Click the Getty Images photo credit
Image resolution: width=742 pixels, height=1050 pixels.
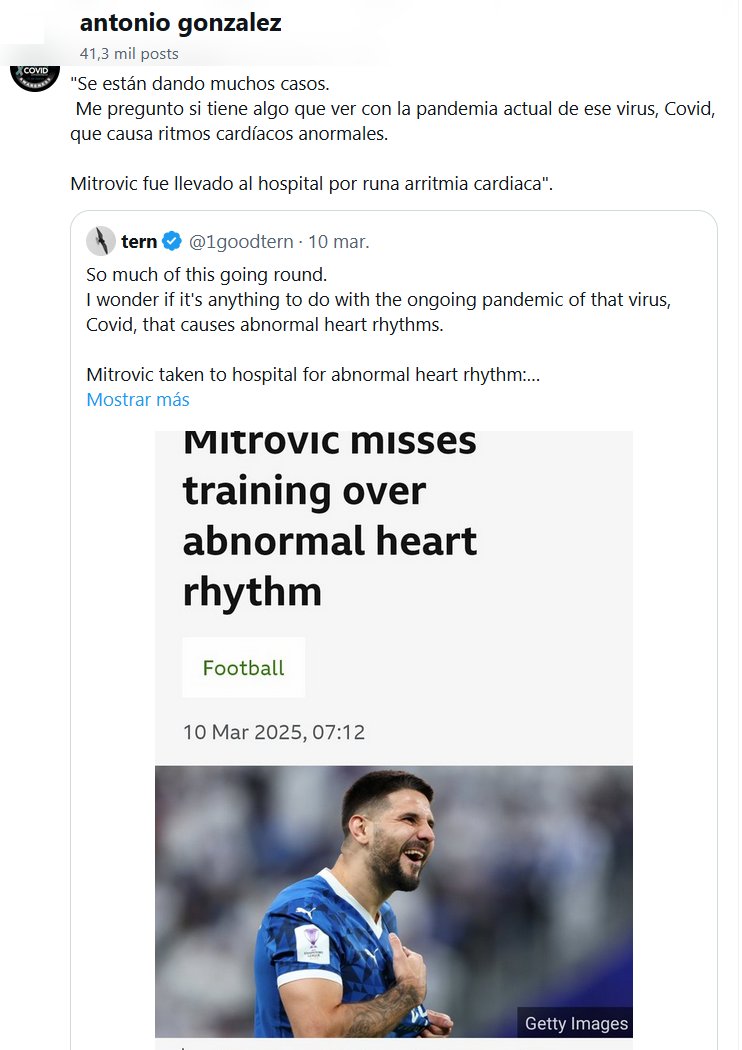click(576, 1023)
